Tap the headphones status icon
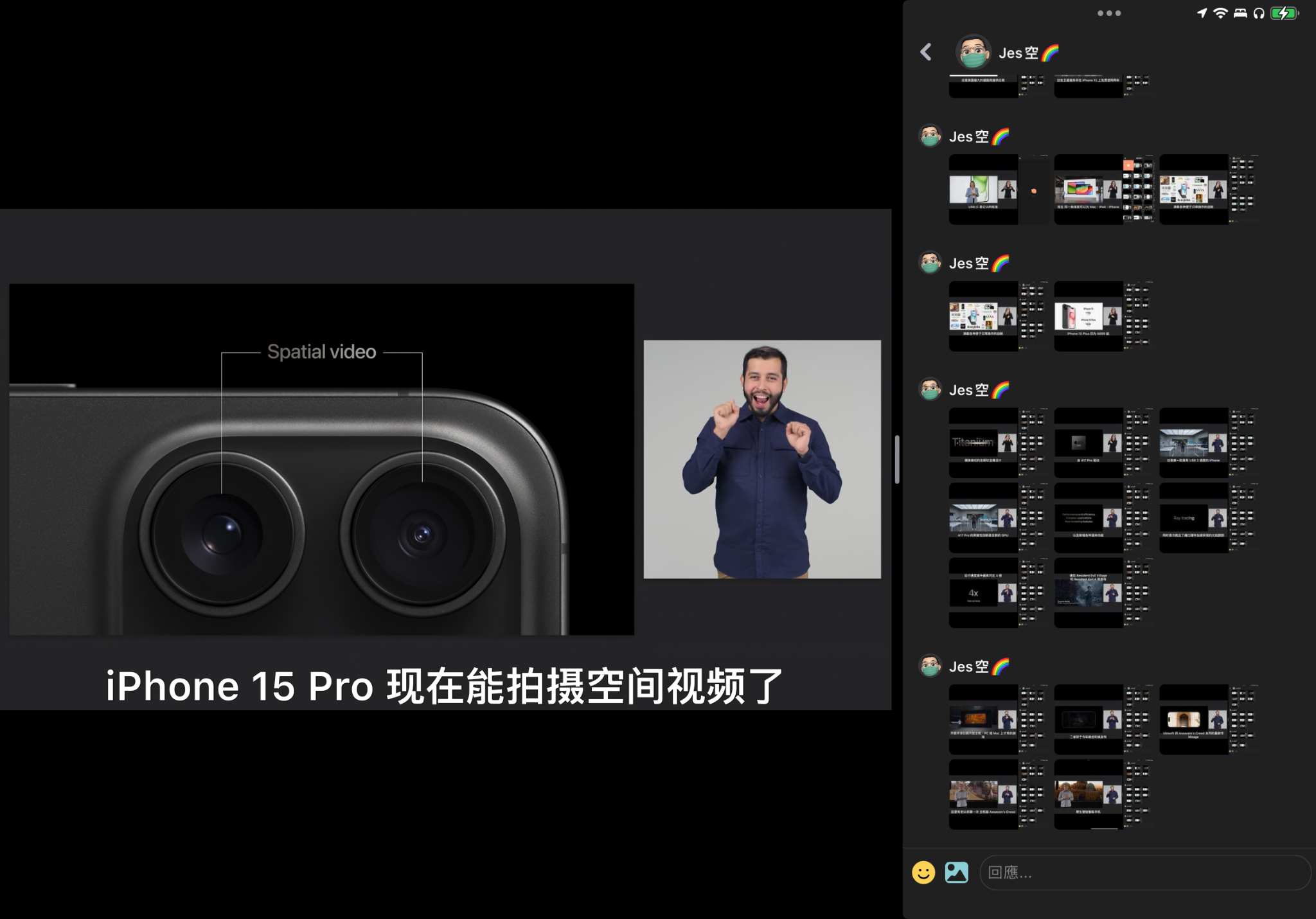 [x=1259, y=13]
